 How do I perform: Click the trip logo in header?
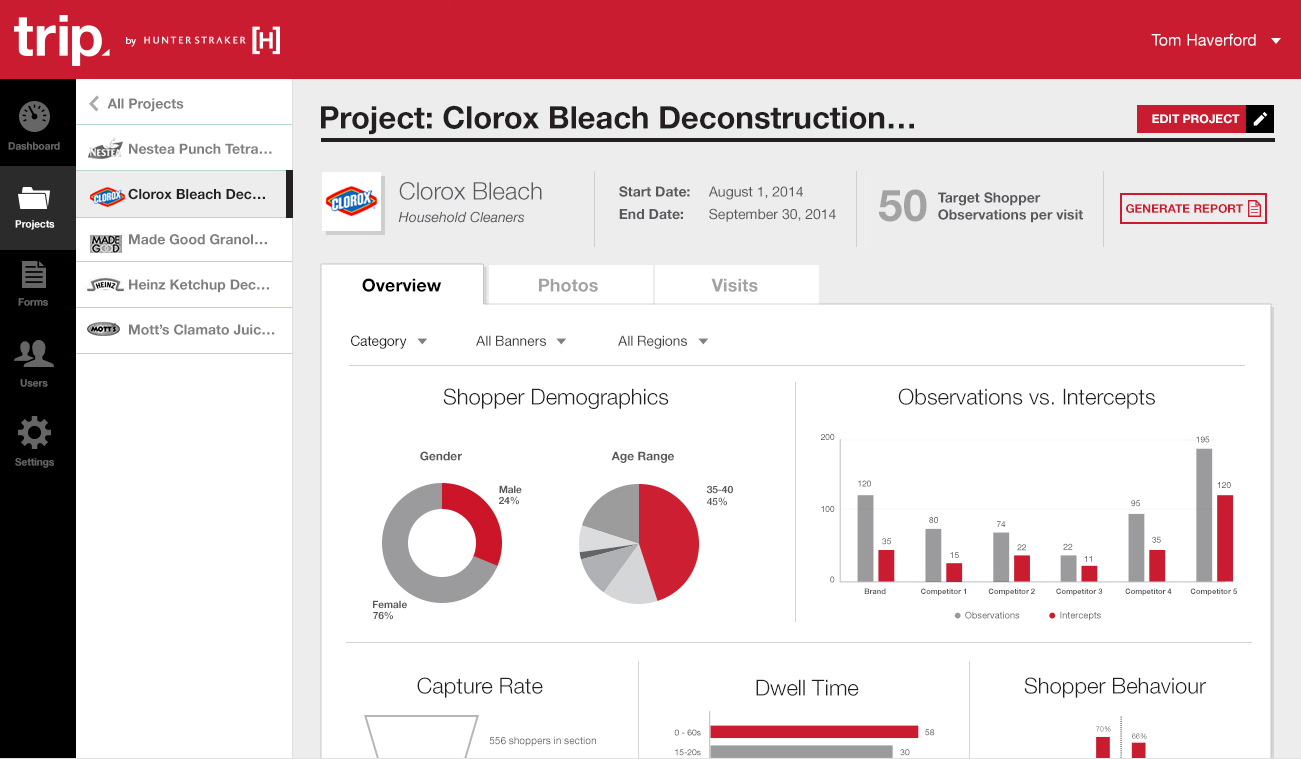click(61, 40)
